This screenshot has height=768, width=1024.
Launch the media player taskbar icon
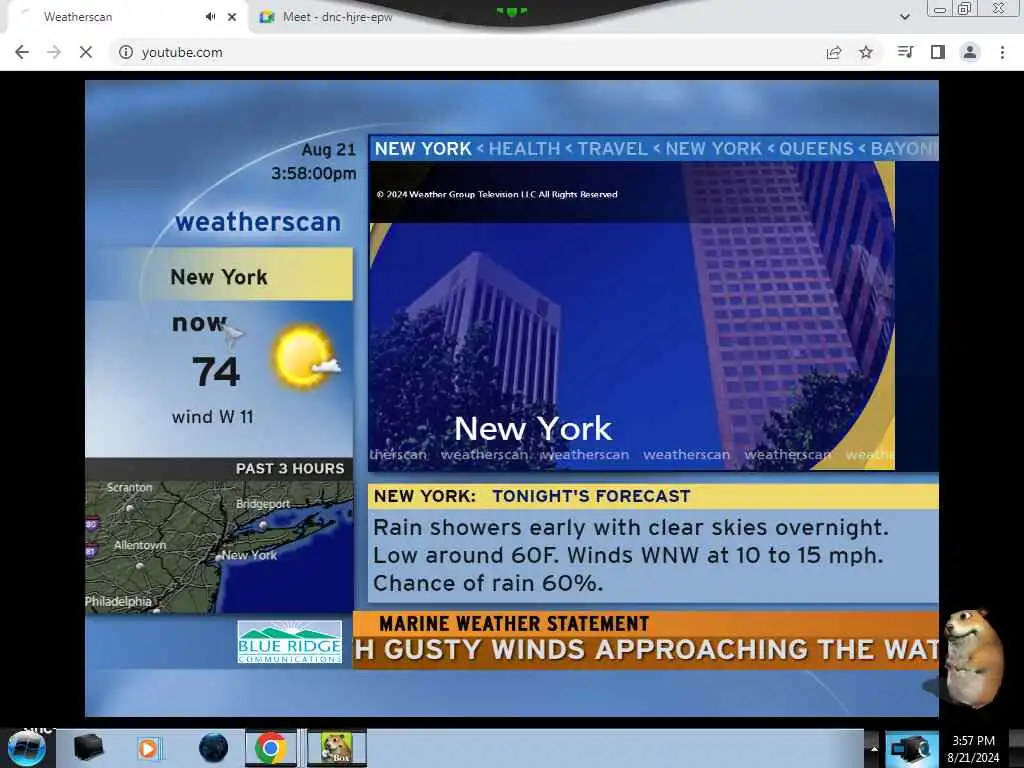point(148,748)
